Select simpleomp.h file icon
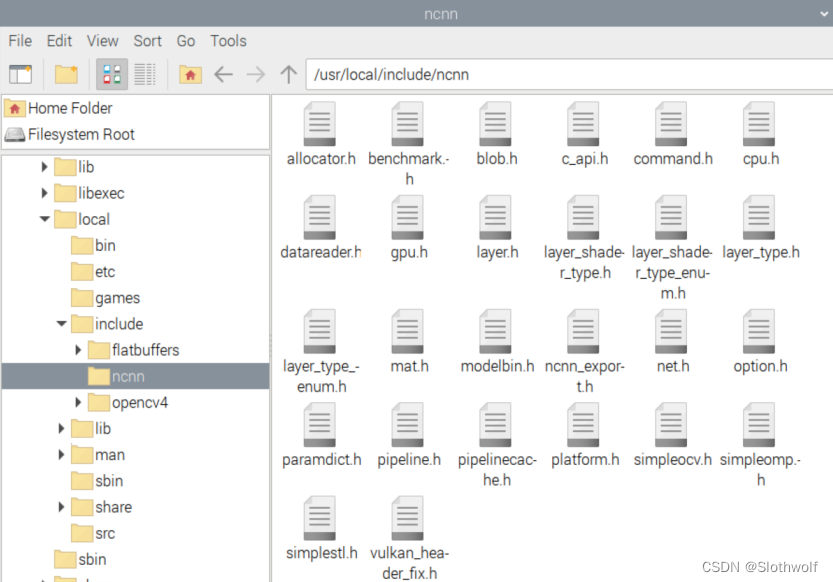Viewport: 833px width, 582px height. tap(759, 425)
